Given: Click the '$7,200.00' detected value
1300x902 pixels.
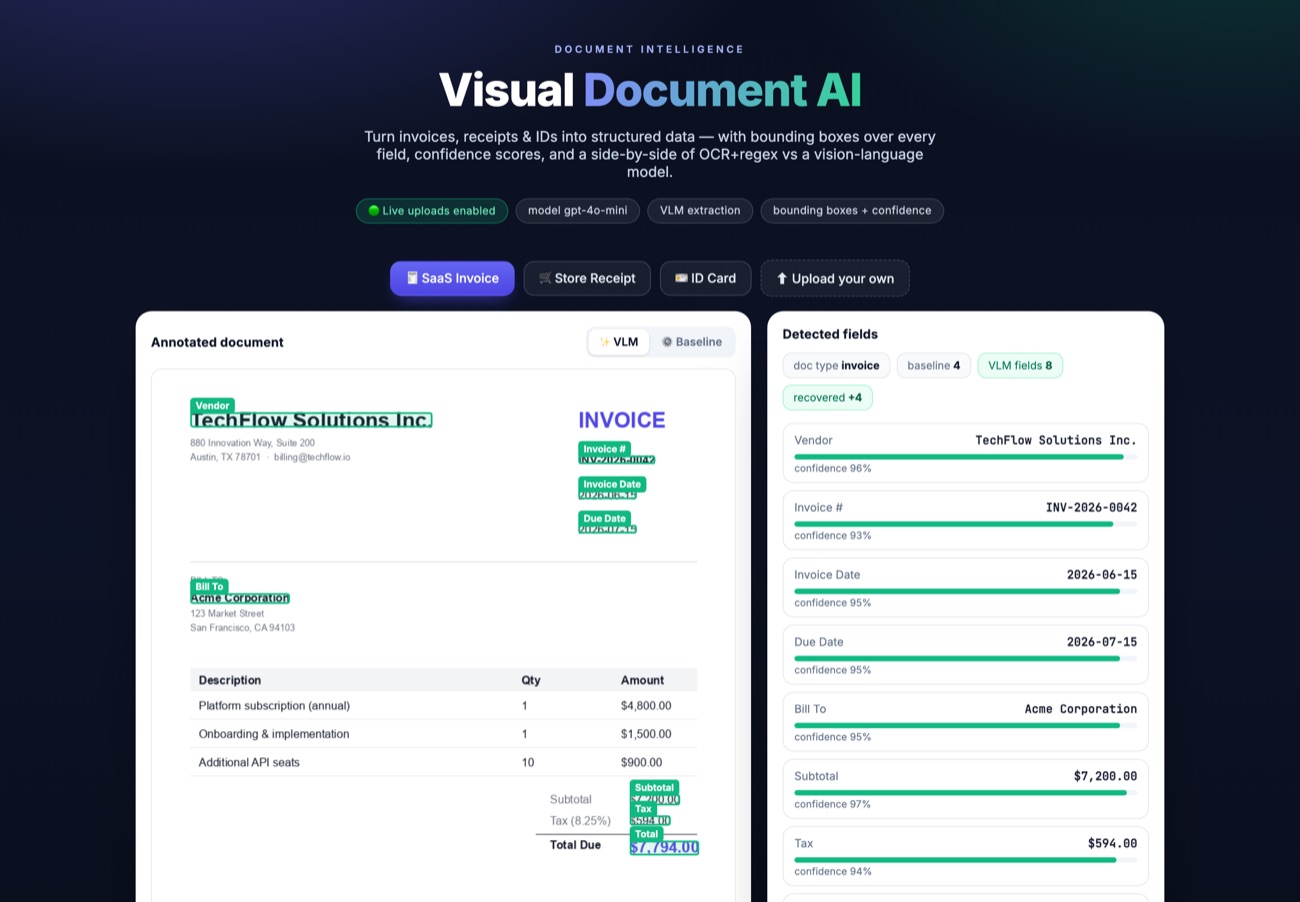Looking at the screenshot, I should pyautogui.click(x=1105, y=776).
